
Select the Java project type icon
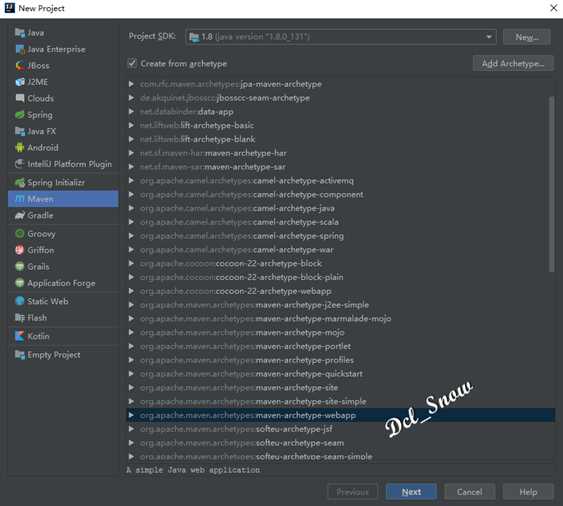tap(20, 33)
